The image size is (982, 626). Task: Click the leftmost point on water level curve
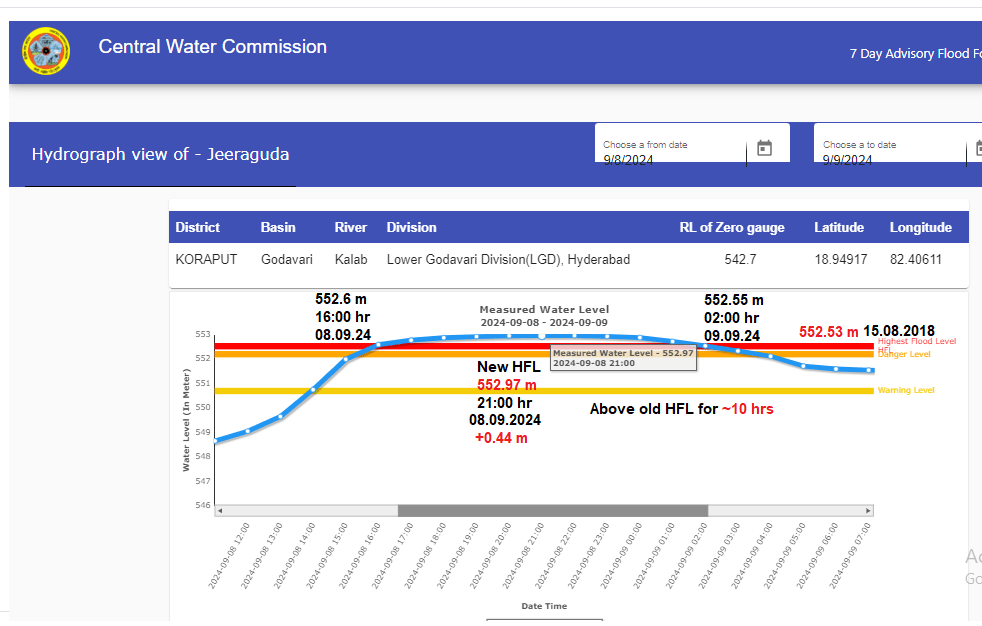coord(216,440)
